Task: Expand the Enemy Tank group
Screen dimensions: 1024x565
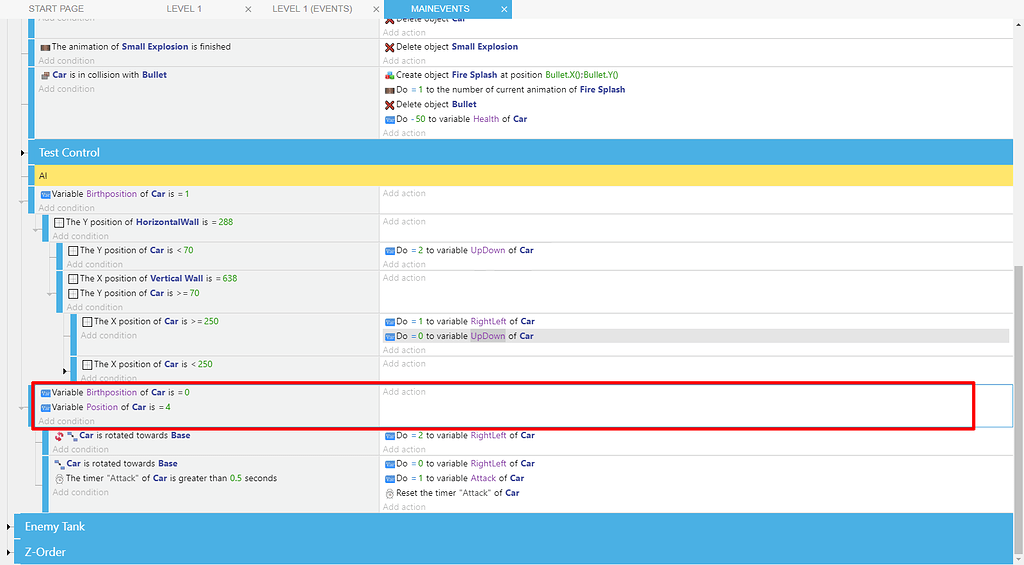Action: [8, 526]
